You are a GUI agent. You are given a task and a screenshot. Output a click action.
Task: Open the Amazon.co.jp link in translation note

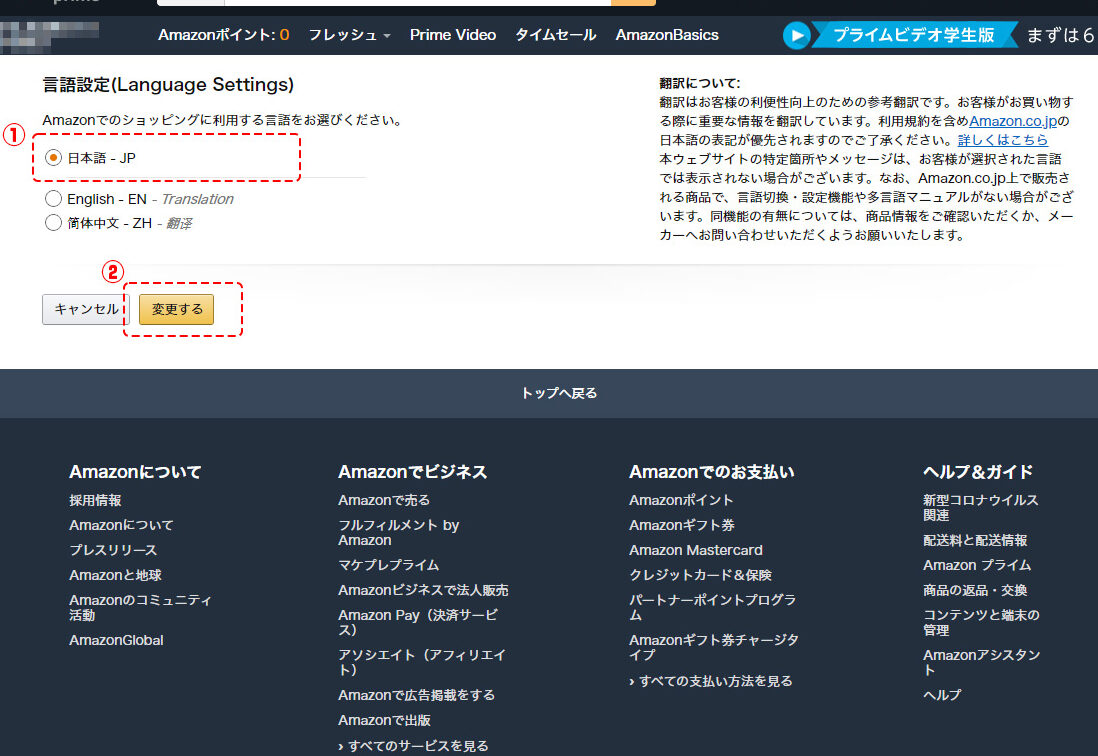point(1013,121)
